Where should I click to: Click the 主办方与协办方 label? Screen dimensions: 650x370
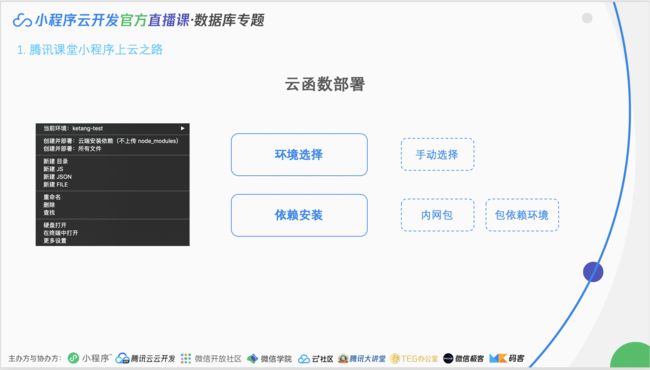click(35, 358)
